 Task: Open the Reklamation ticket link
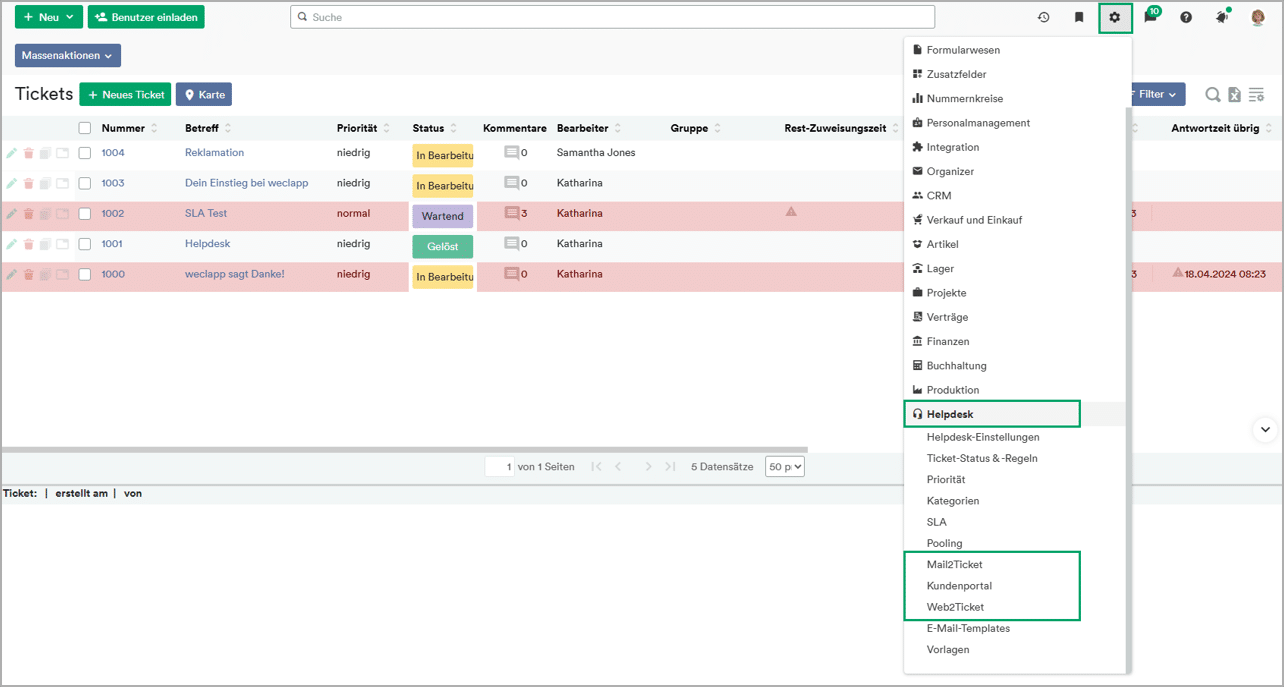(214, 153)
